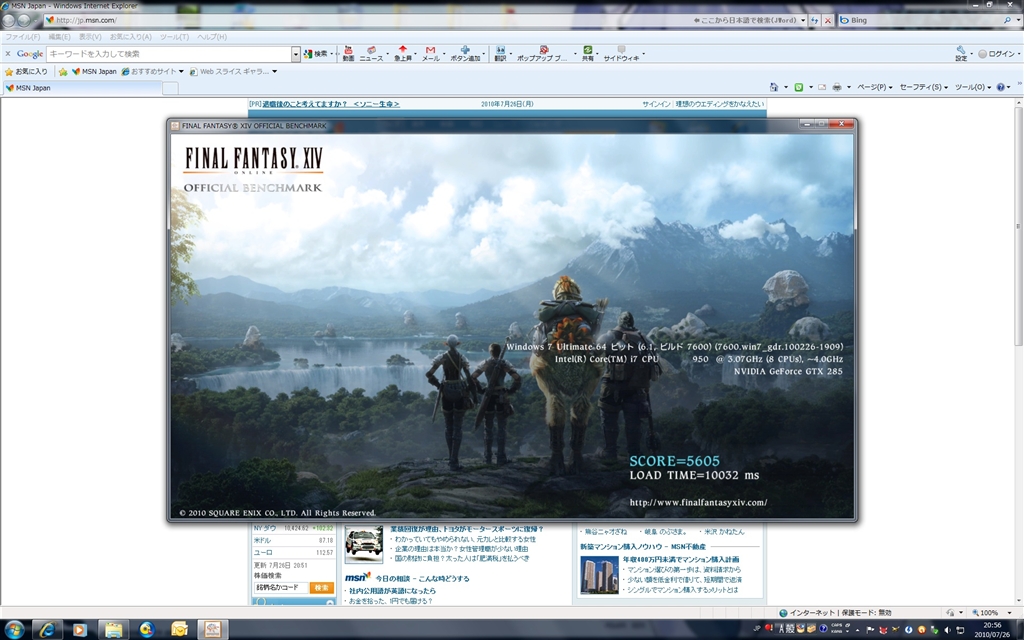The image size is (1024, 640).
Task: Open the MSN Japan favorites bar link
Action: point(94,71)
